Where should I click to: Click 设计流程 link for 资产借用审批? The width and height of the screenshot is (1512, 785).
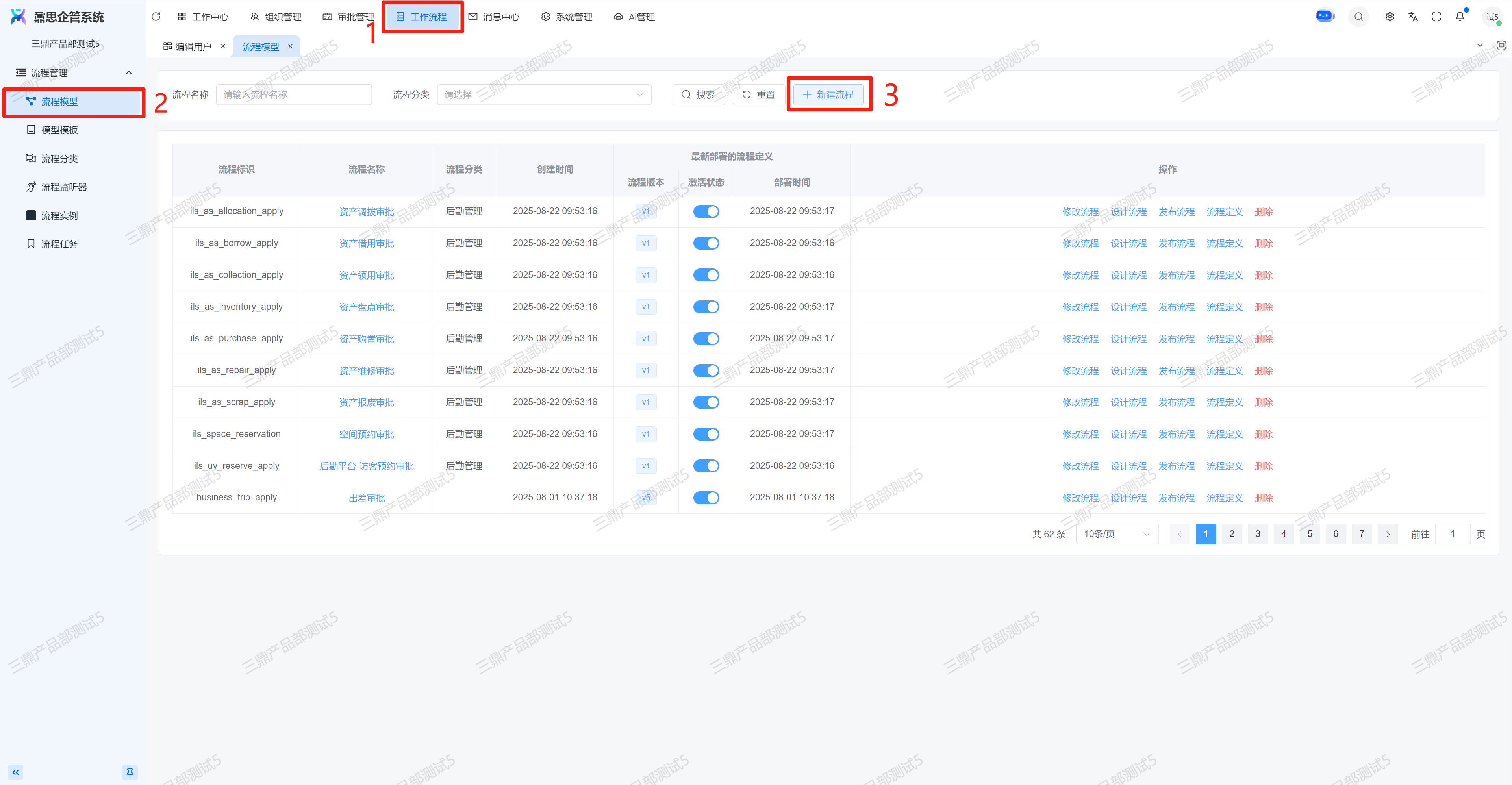[1128, 243]
